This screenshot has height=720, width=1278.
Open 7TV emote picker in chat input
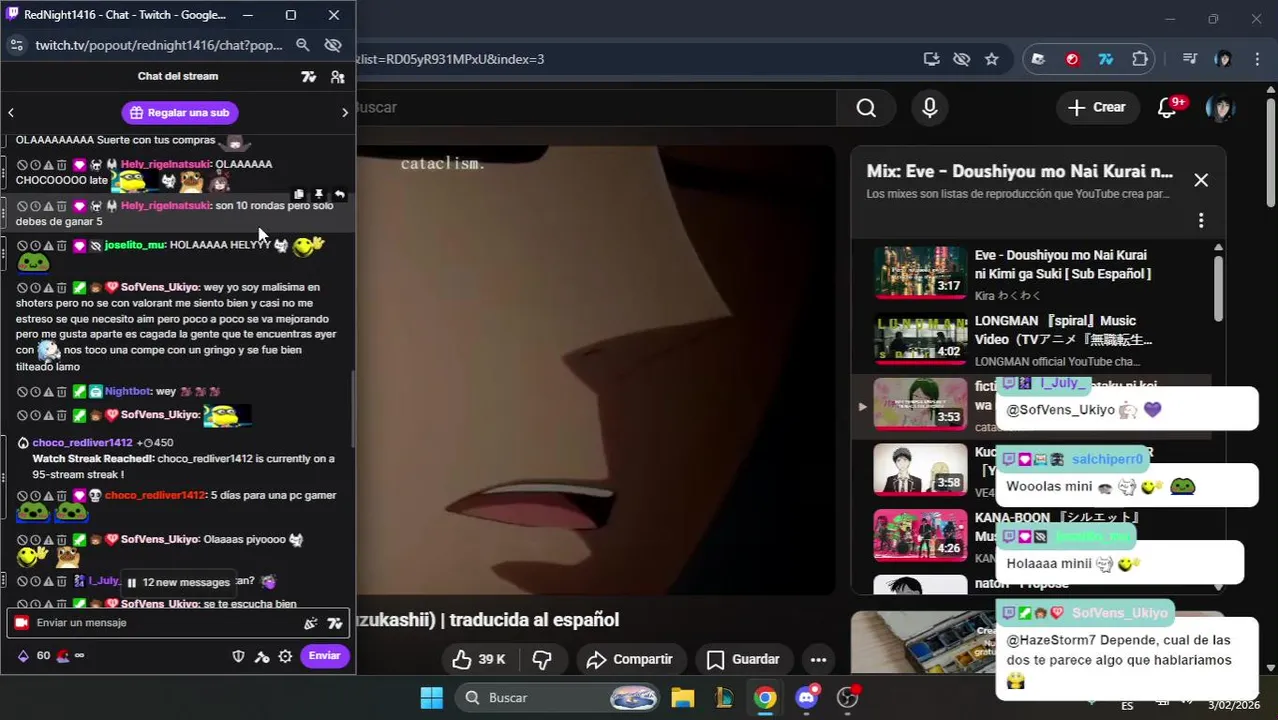pos(337,623)
